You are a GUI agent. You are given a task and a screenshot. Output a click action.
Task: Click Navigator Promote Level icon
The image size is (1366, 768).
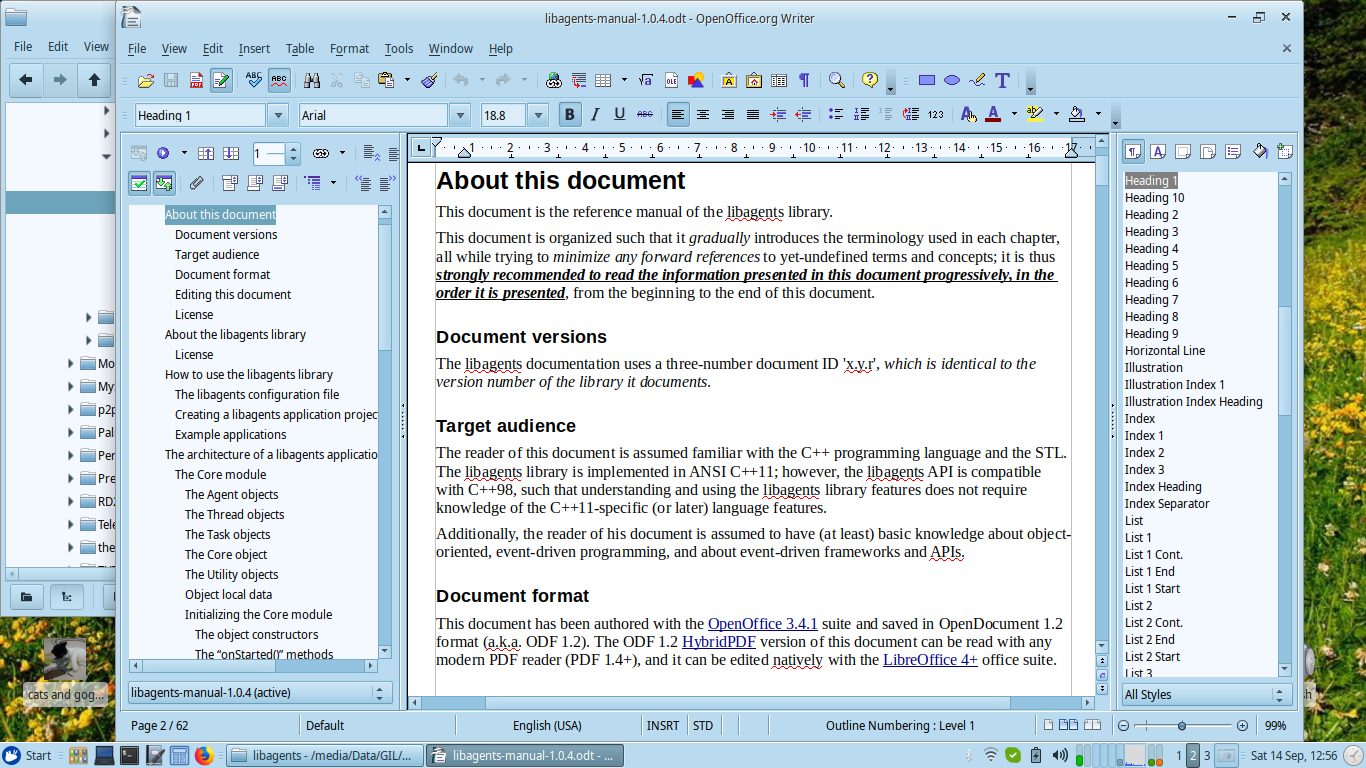pyautogui.click(x=363, y=183)
